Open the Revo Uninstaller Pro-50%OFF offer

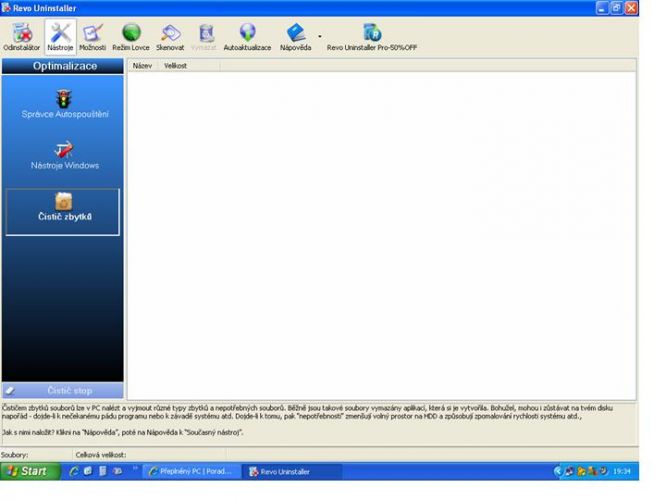372,37
